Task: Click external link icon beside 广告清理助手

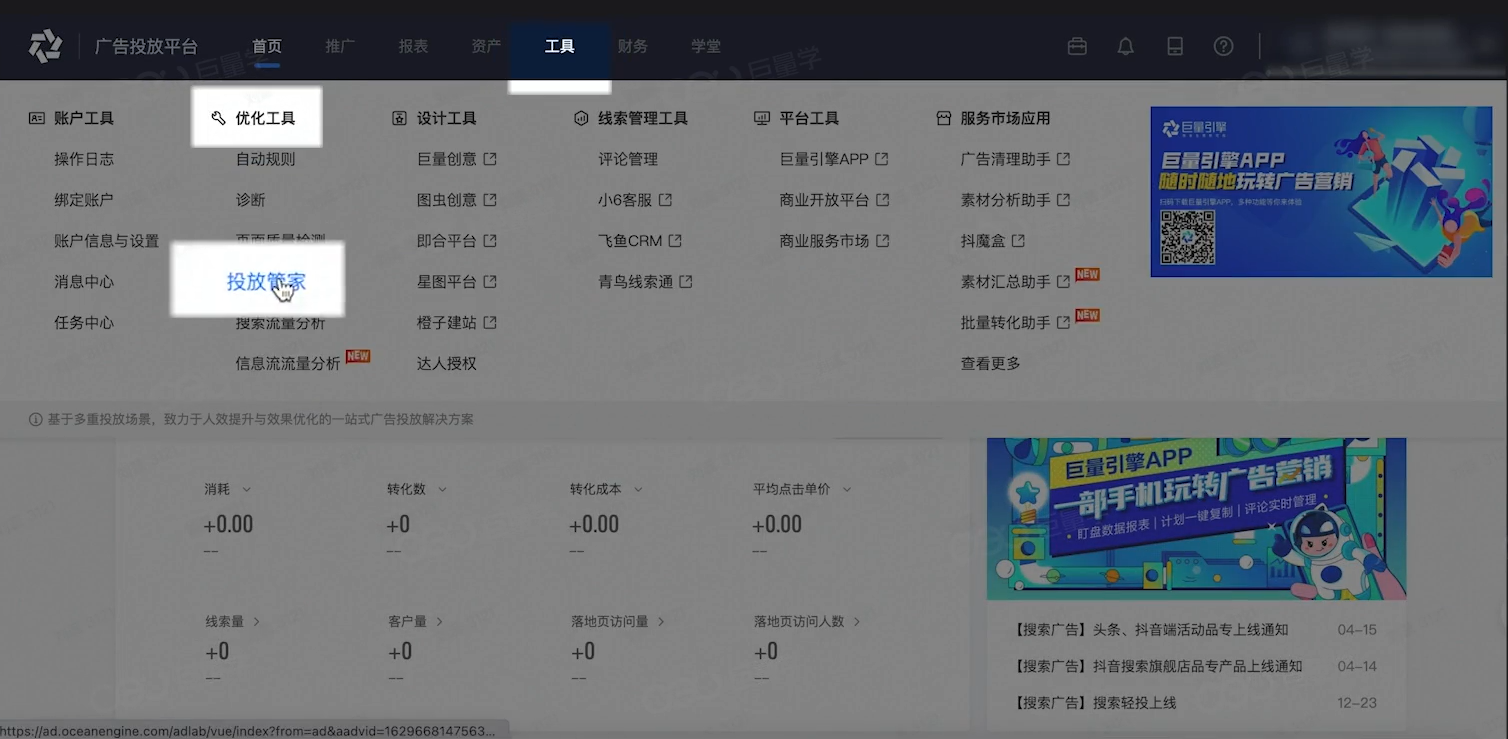Action: point(1064,159)
